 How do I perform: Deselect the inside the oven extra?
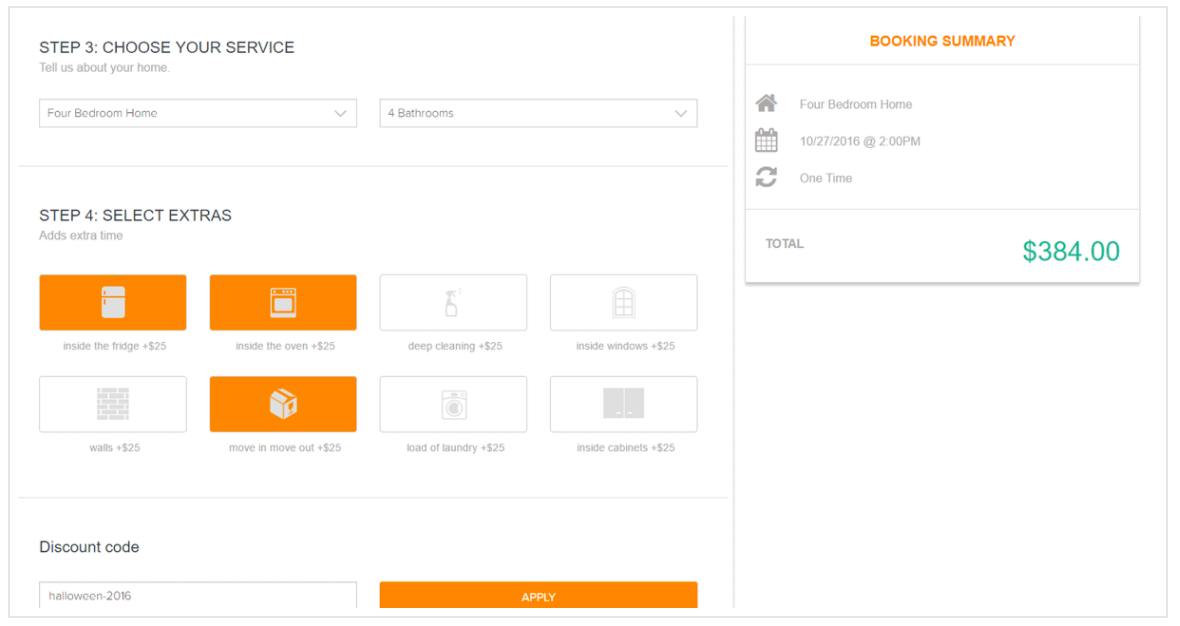coord(283,302)
